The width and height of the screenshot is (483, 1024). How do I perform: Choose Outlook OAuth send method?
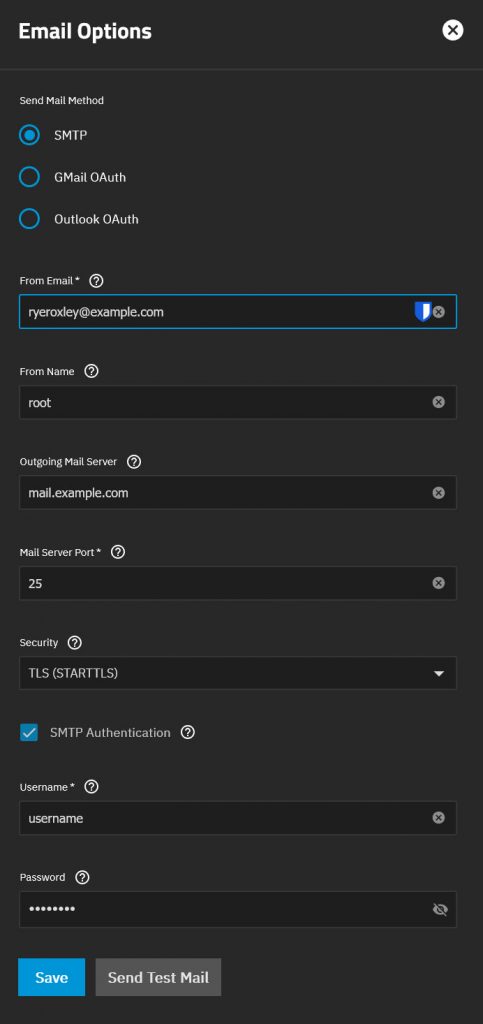point(29,219)
